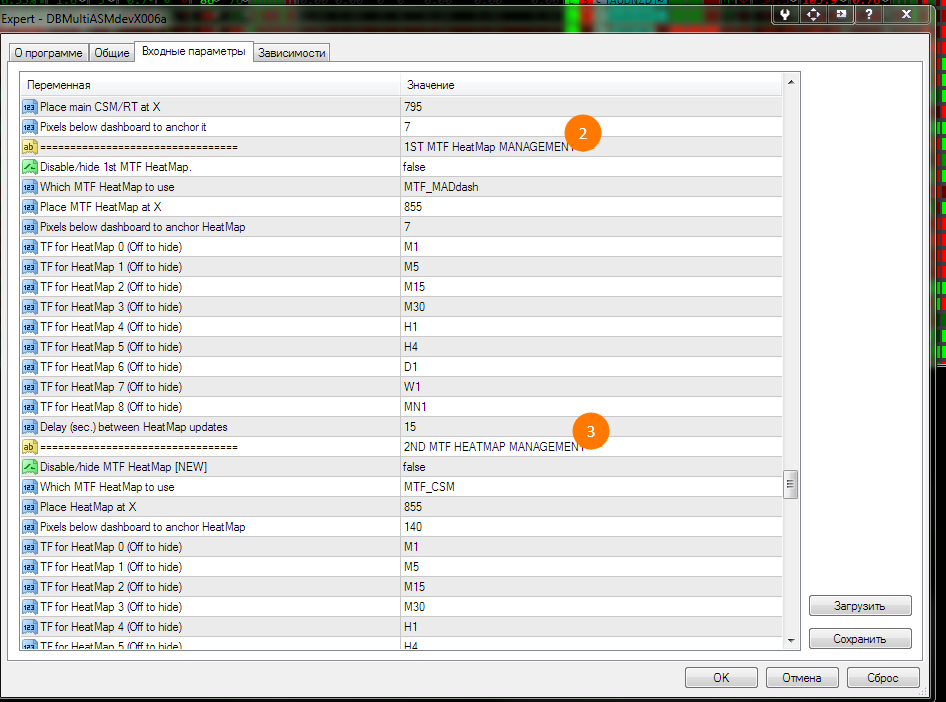Open the Общие tab
Viewport: 946px width, 702px height.
tap(112, 53)
